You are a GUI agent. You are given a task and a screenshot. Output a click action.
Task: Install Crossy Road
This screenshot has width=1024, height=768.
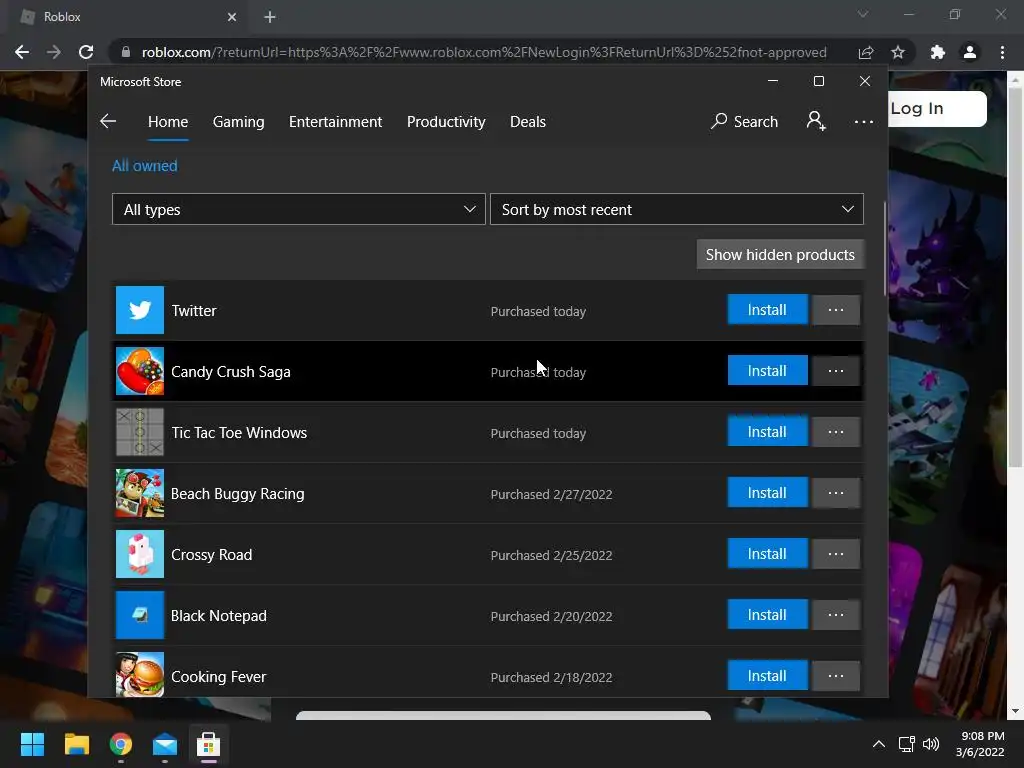click(767, 554)
